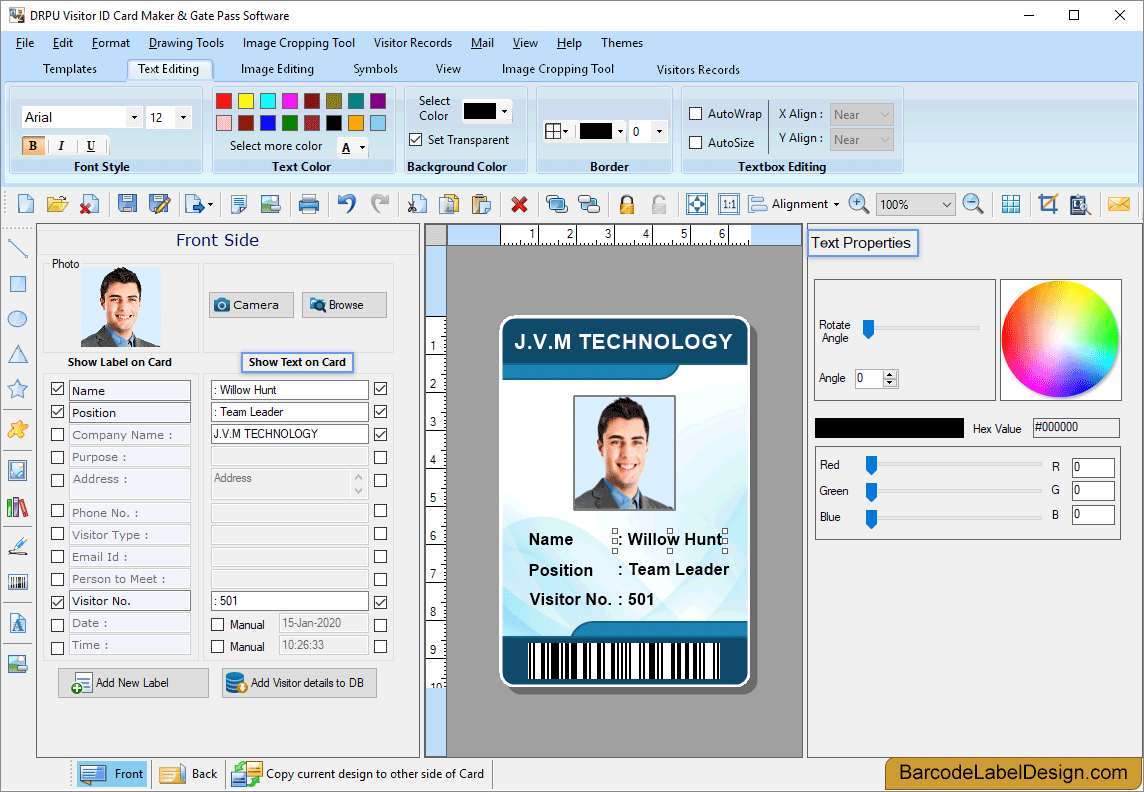The image size is (1144, 792).
Task: Select the barcode tool in the left sidebar
Action: click(16, 581)
